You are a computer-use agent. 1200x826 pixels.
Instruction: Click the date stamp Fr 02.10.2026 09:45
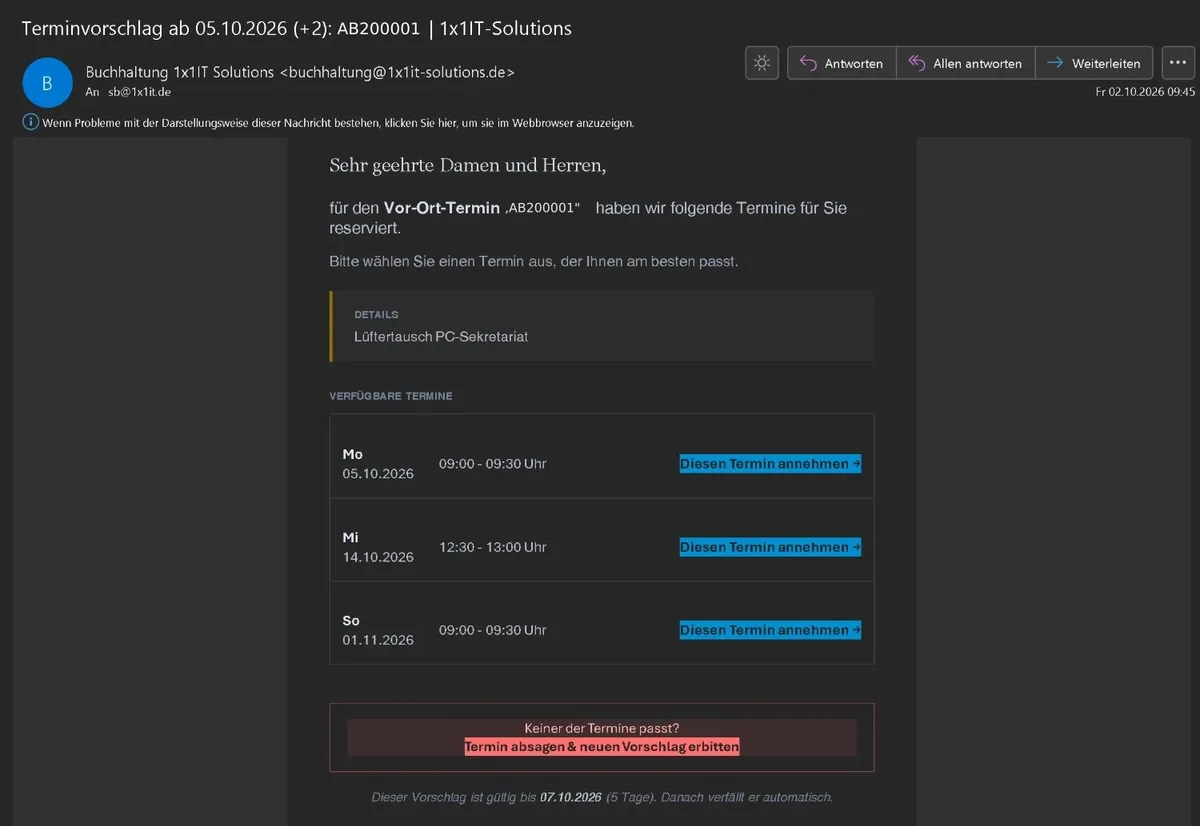coord(1145,91)
